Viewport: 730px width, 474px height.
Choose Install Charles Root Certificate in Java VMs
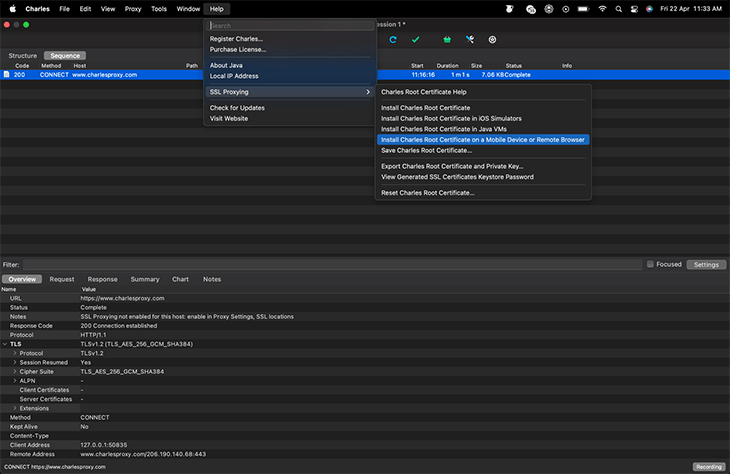click(x=443, y=129)
